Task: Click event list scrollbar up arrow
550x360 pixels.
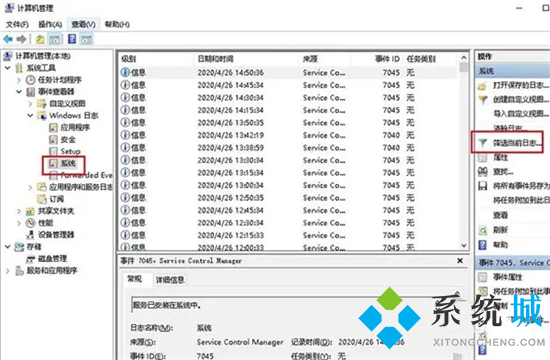Action: click(x=464, y=58)
